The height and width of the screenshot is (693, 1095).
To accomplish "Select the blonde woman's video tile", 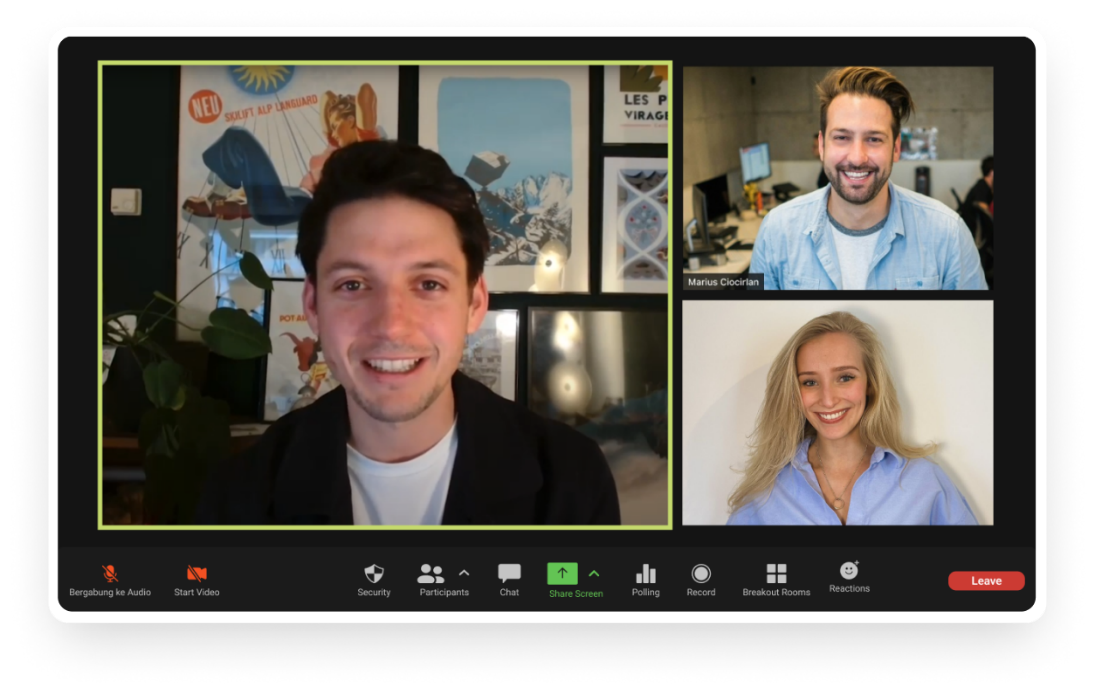I will (838, 413).
